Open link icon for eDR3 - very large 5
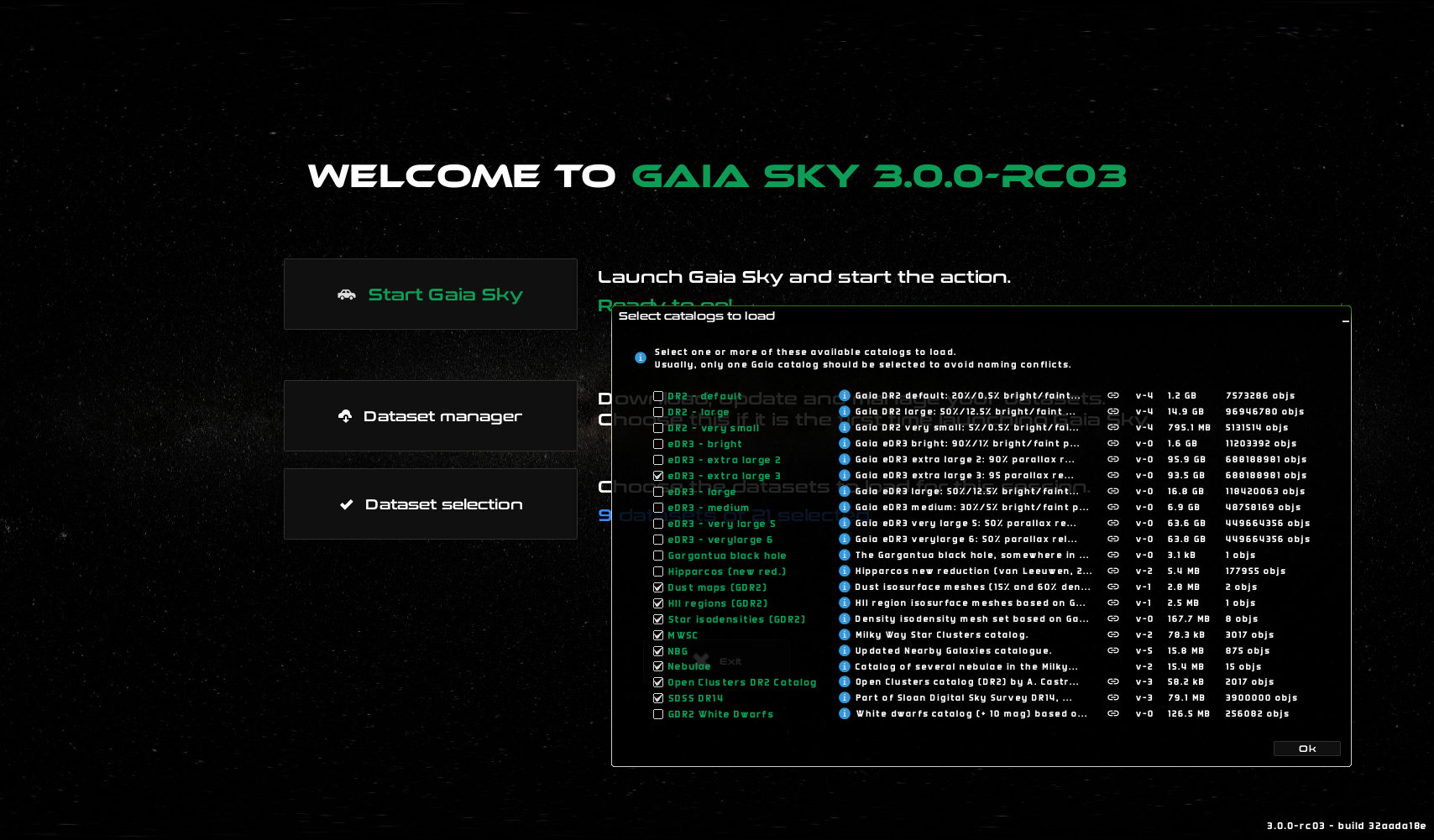 coord(1113,523)
